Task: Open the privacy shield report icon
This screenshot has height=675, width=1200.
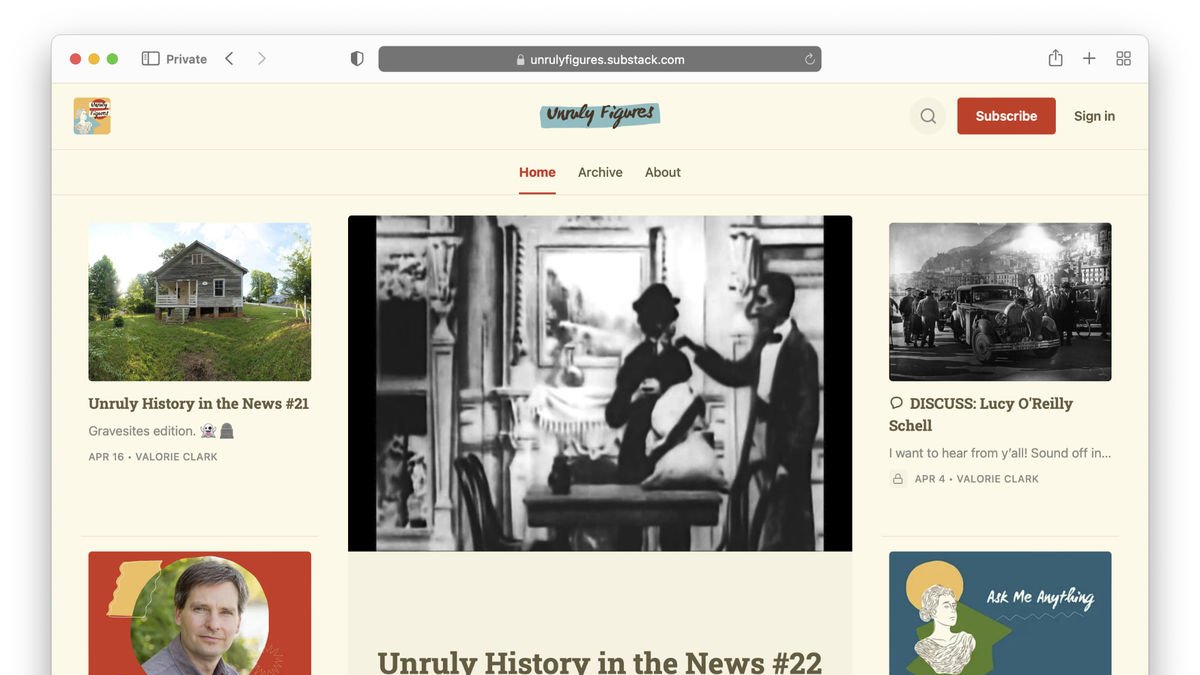Action: click(357, 59)
